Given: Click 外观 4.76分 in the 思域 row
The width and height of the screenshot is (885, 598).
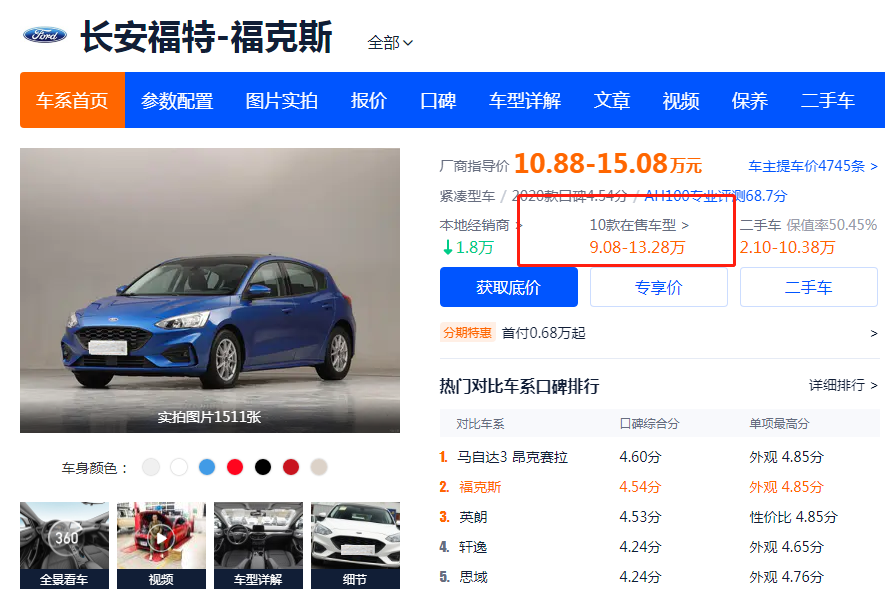Looking at the screenshot, I should click(787, 577).
